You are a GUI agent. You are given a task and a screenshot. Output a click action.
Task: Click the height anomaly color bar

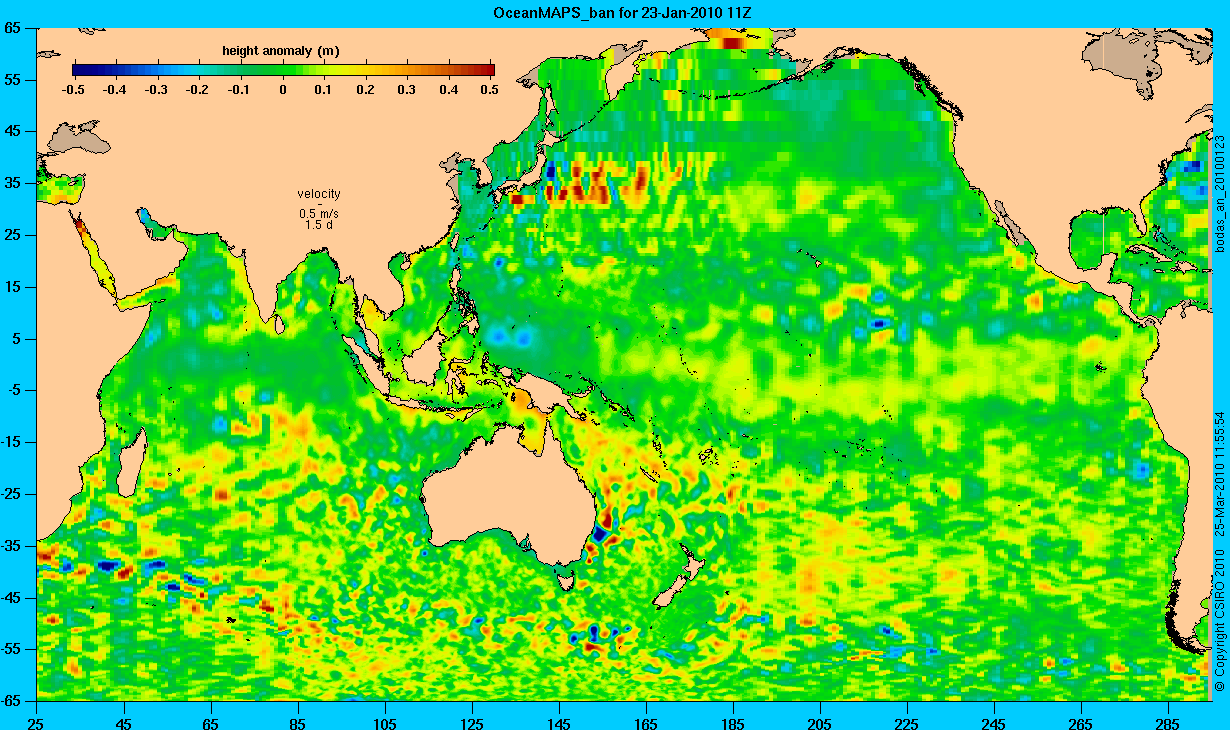[284, 70]
